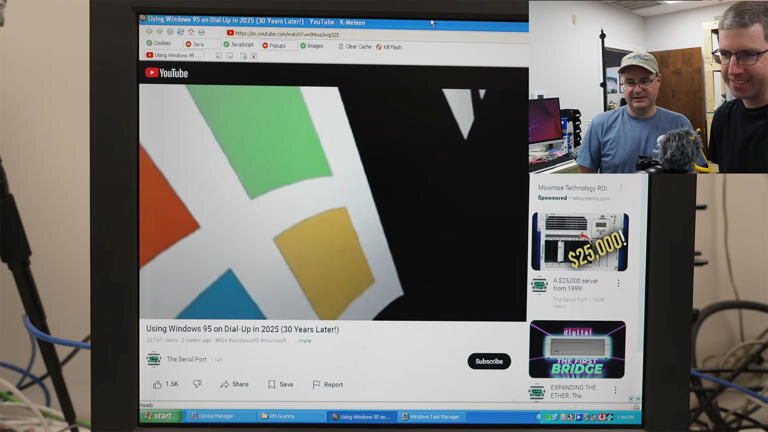
Task: Open a new tab from the tab bar icon
Action: [x=243, y=56]
